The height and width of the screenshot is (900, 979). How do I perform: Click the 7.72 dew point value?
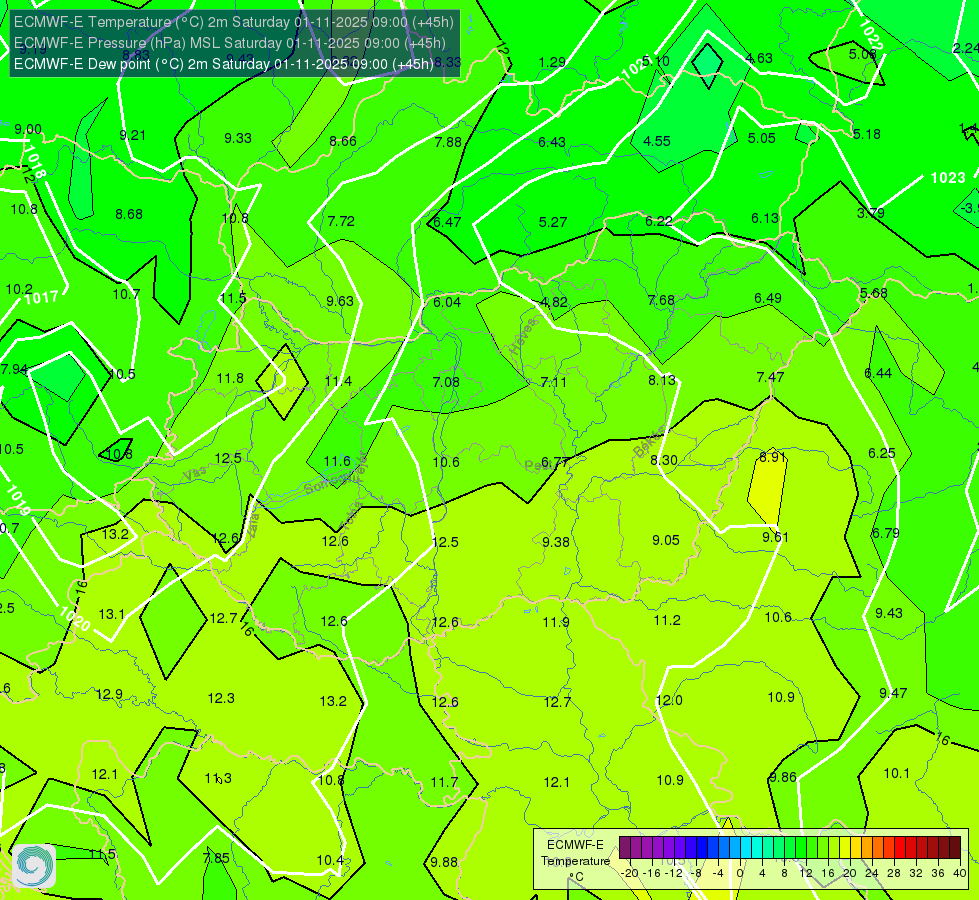pyautogui.click(x=341, y=221)
